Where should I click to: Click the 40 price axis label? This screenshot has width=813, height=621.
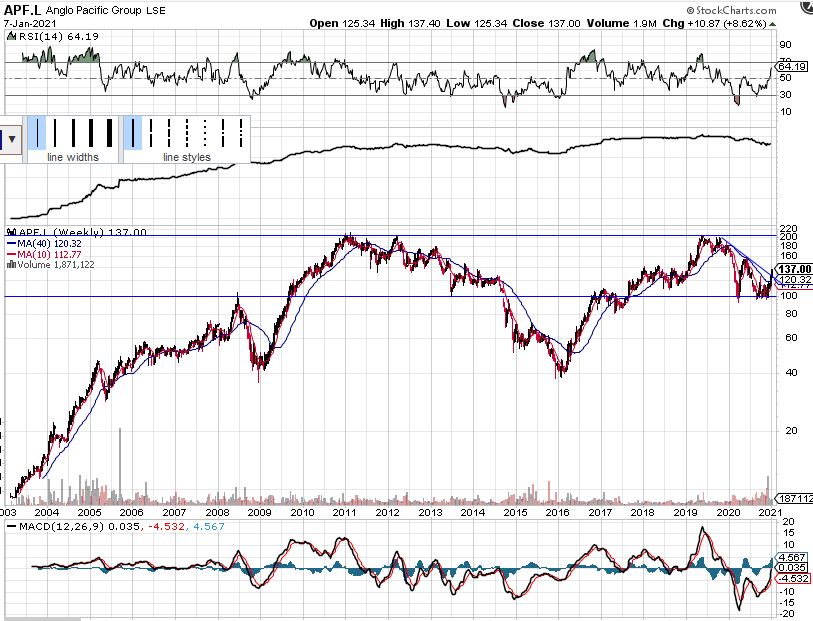[x=791, y=373]
